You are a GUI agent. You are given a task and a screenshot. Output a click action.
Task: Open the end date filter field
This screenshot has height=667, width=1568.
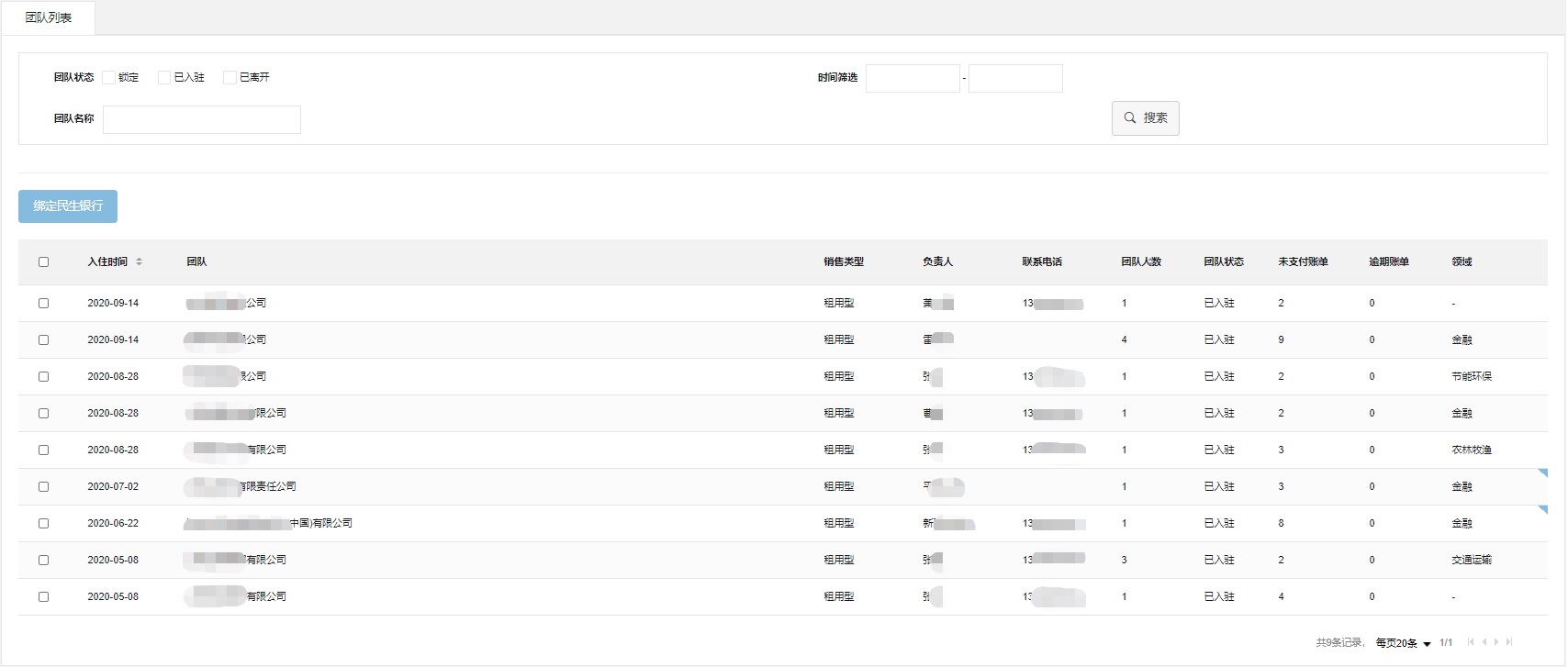(1015, 78)
